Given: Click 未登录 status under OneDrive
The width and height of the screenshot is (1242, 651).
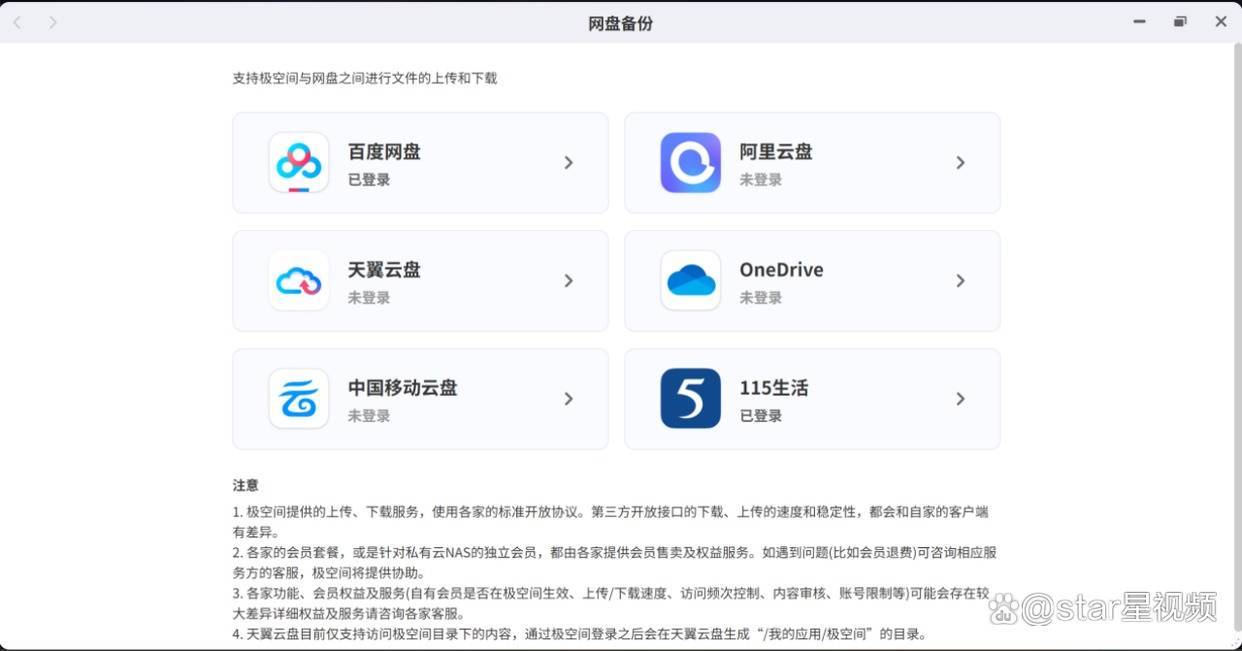Looking at the screenshot, I should [x=761, y=298].
